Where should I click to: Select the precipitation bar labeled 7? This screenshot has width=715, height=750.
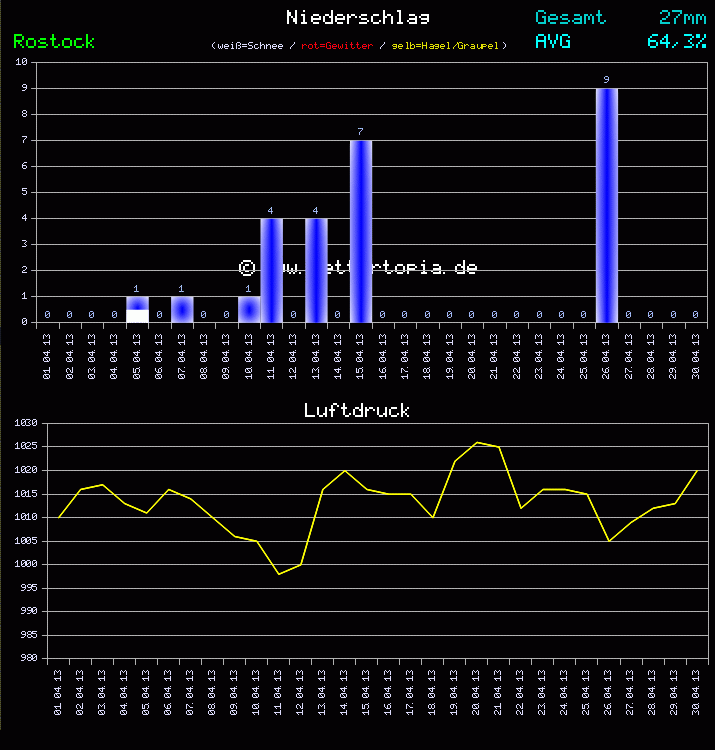coord(361,230)
